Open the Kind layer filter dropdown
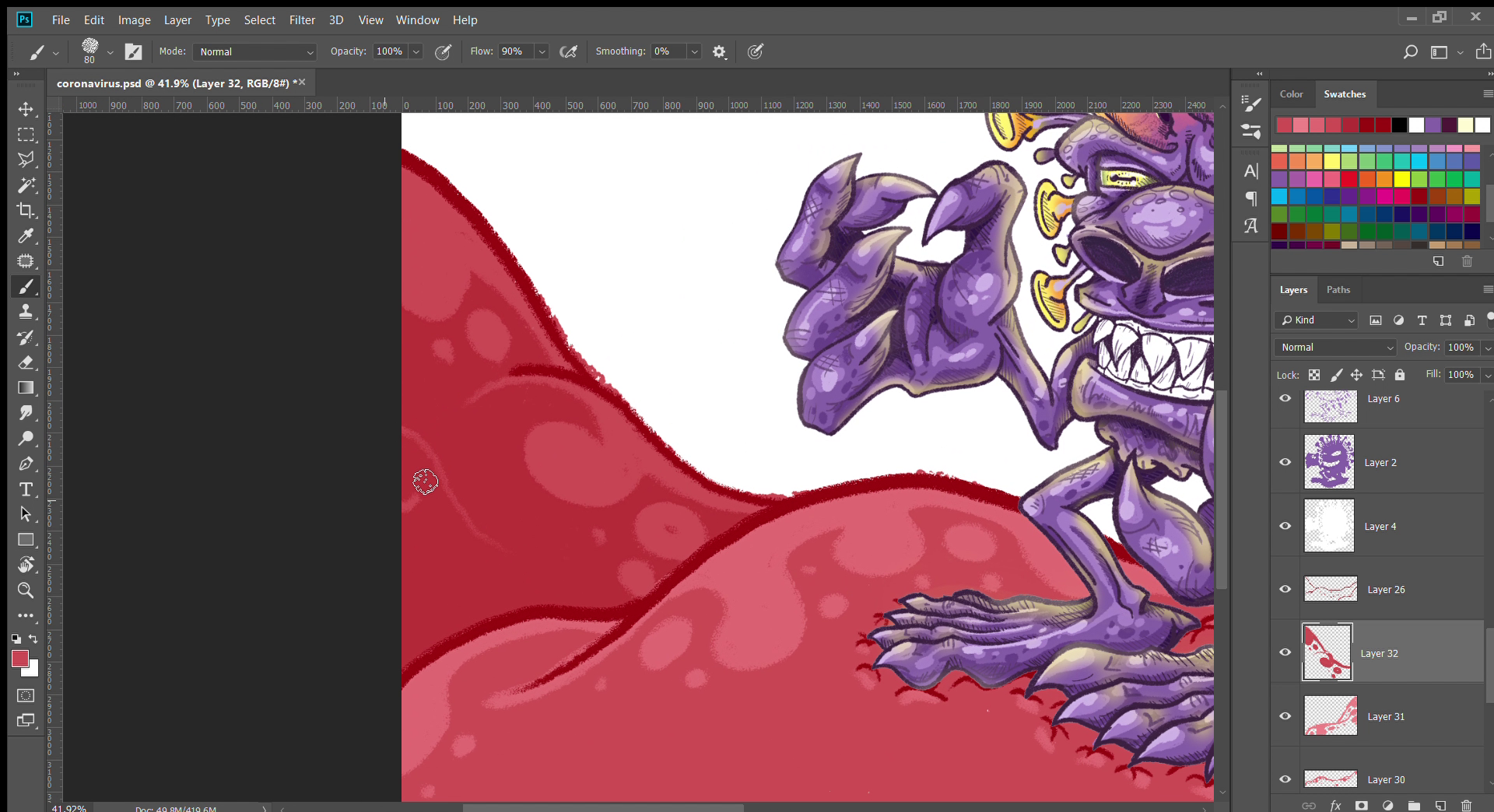Screen dimensions: 1494x812 (1317, 320)
